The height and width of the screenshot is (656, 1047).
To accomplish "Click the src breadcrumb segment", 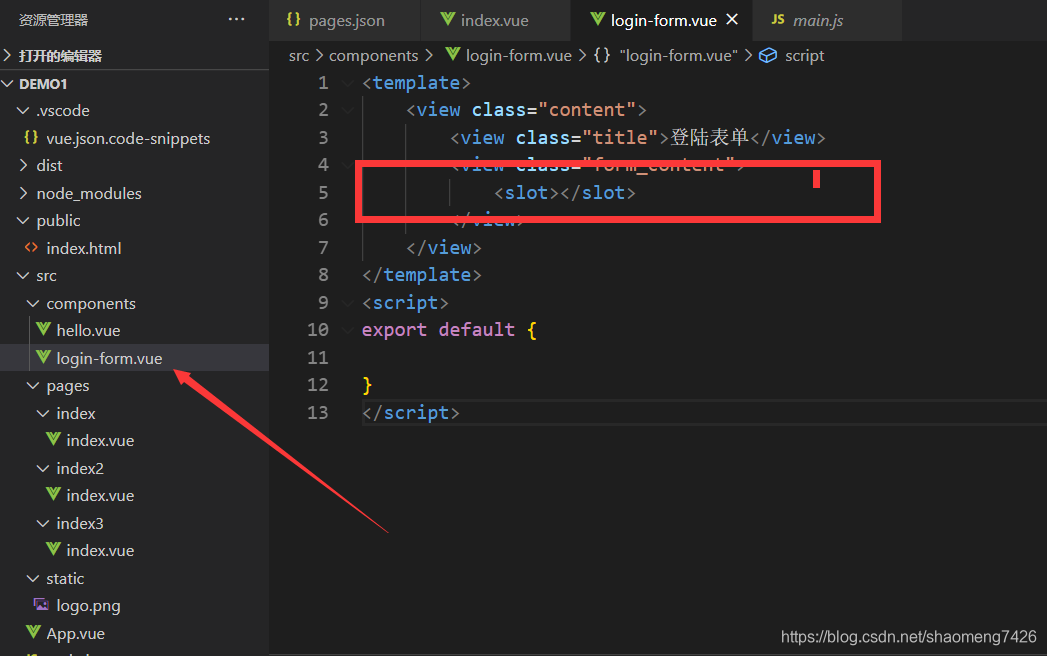I will point(298,55).
